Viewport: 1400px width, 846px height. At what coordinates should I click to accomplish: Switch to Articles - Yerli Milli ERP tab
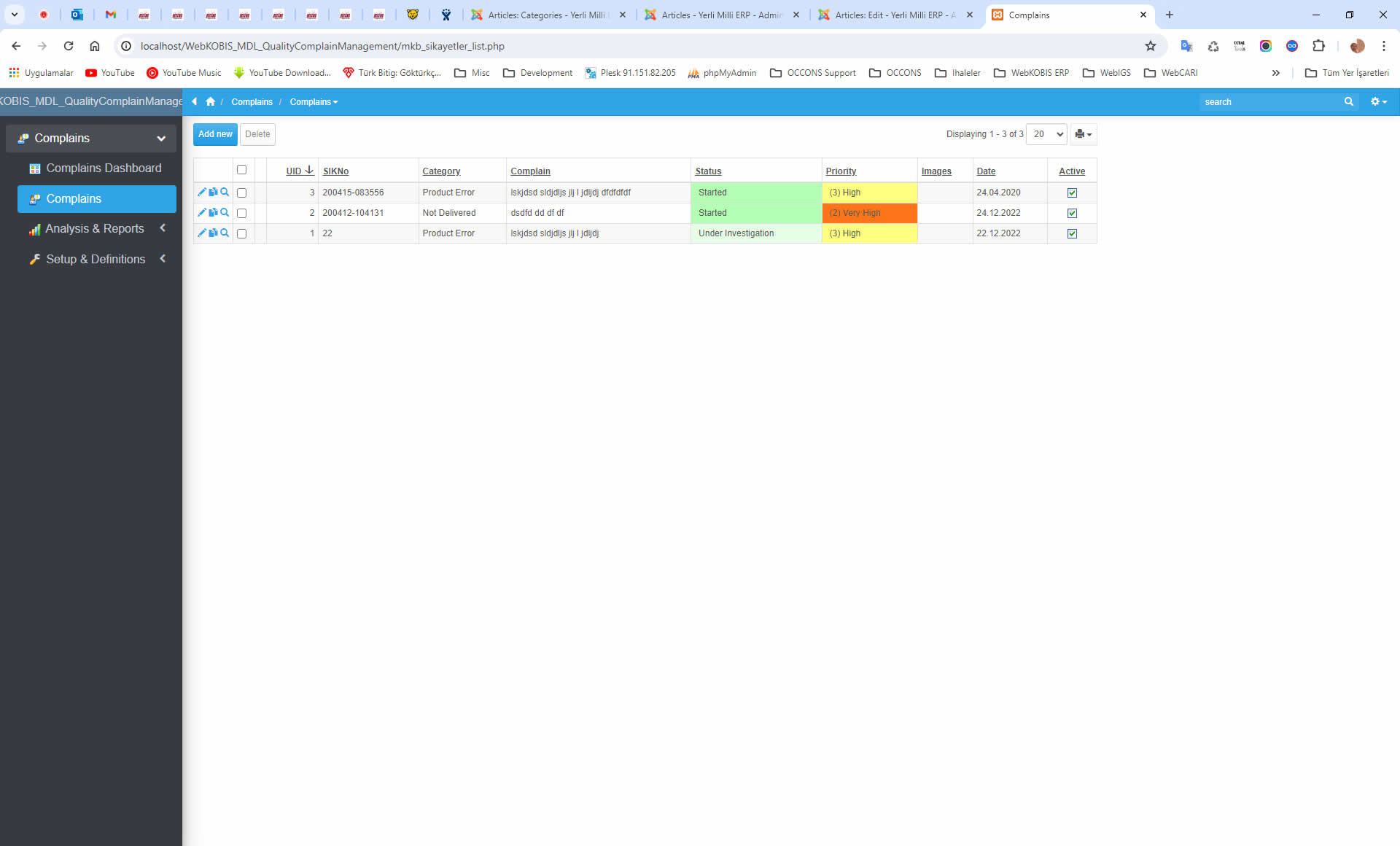point(722,15)
